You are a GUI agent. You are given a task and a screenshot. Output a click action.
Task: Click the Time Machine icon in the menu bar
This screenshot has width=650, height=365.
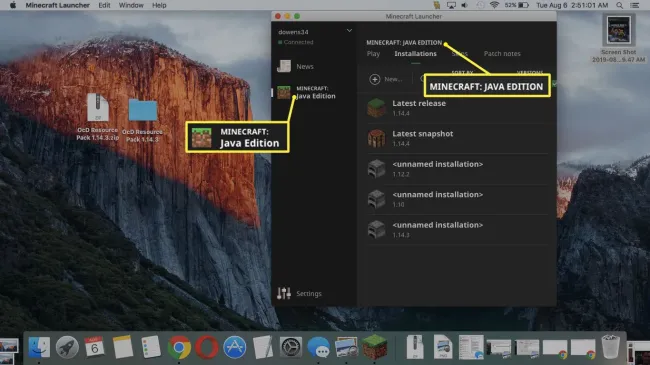click(480, 5)
